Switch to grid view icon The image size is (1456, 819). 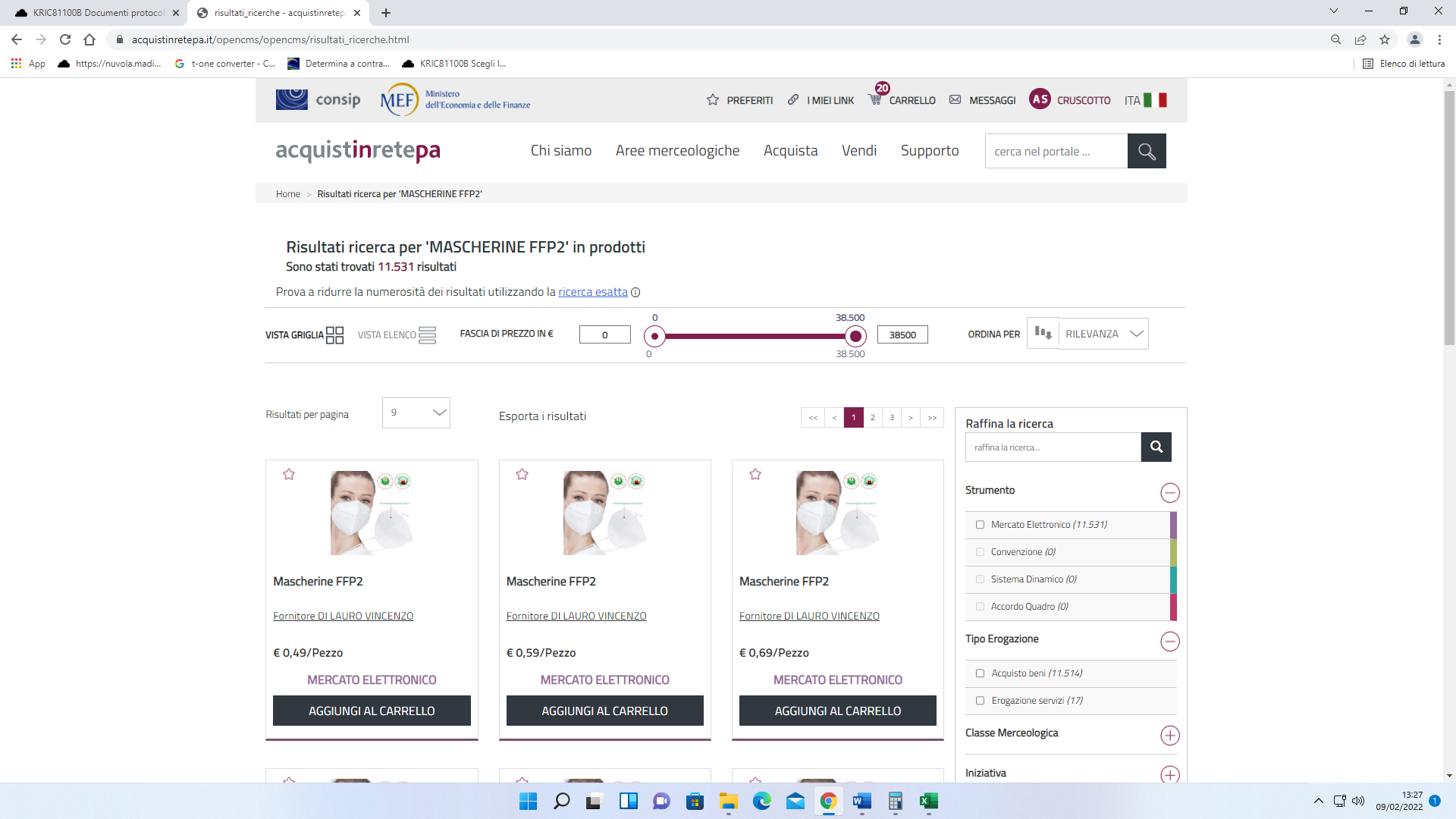[x=334, y=335]
